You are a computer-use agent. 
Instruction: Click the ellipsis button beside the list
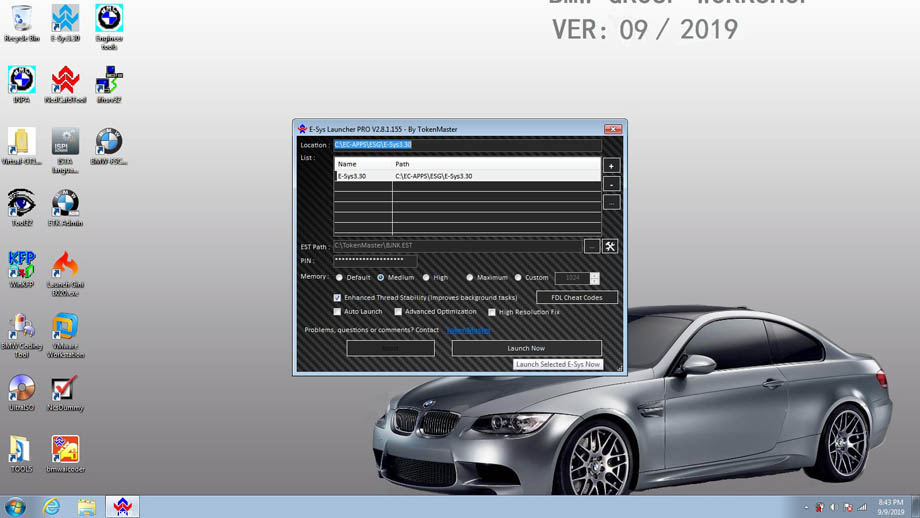[611, 202]
